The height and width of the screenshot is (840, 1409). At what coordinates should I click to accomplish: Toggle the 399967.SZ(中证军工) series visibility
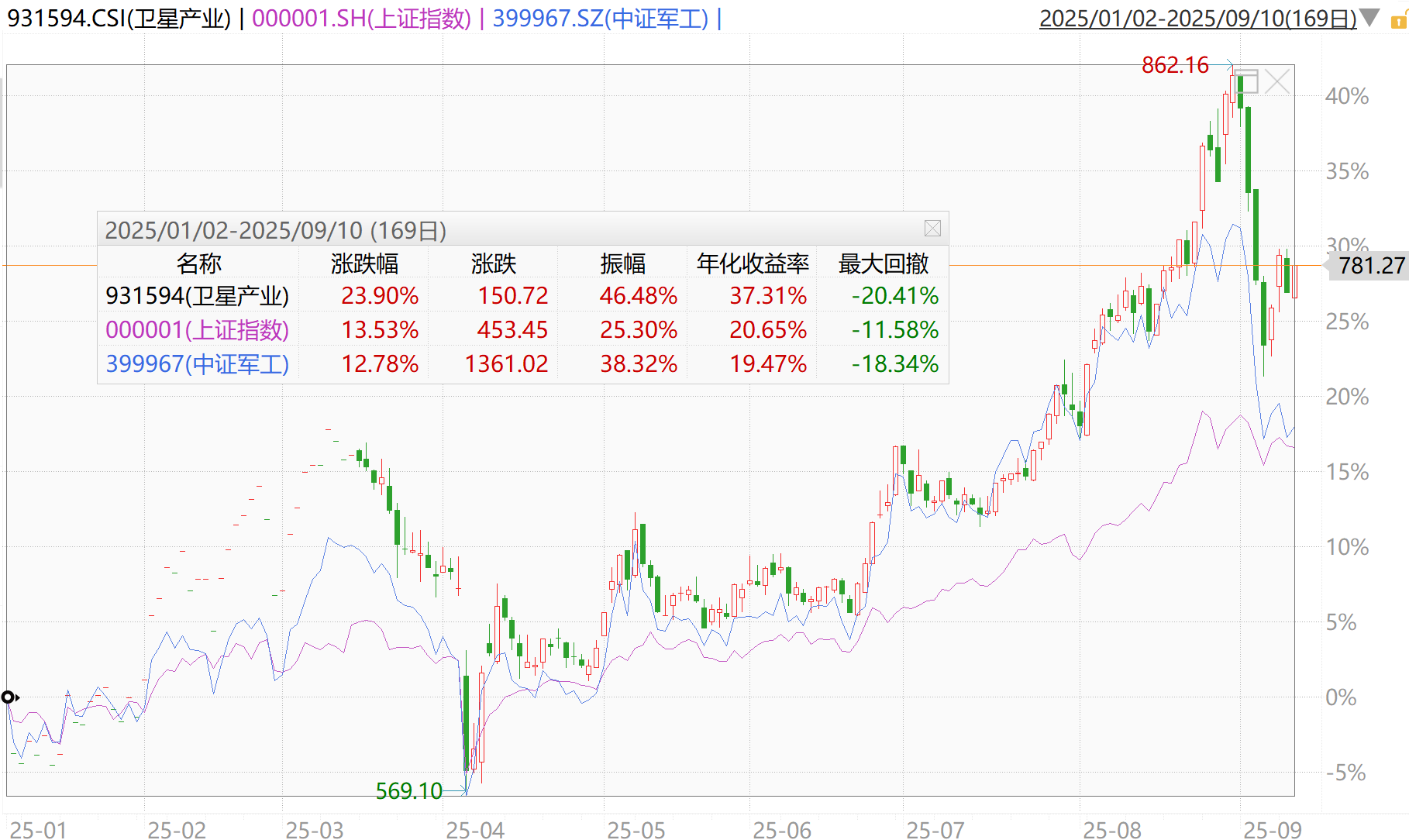(x=601, y=15)
